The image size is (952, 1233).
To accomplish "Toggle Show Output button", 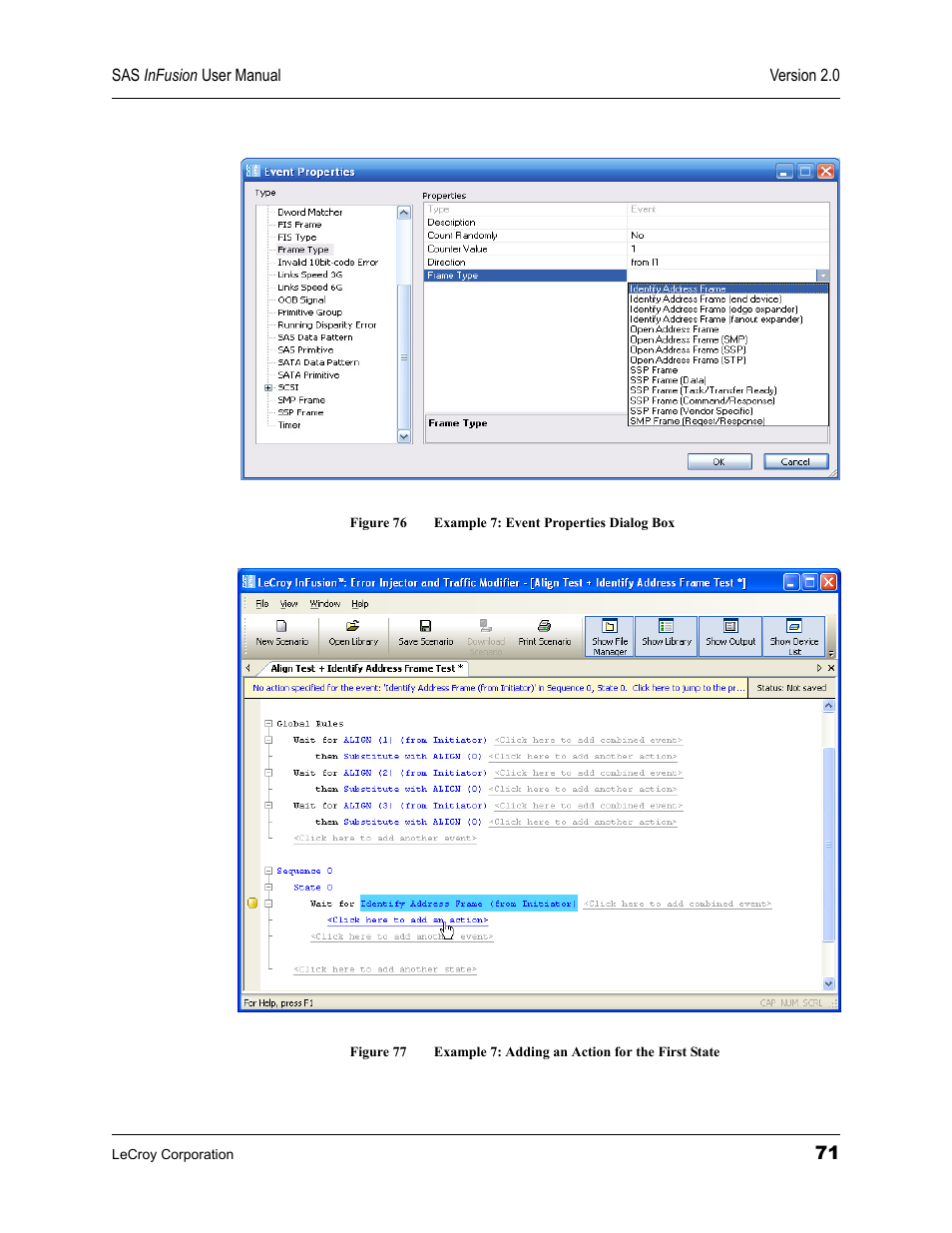I will point(730,636).
